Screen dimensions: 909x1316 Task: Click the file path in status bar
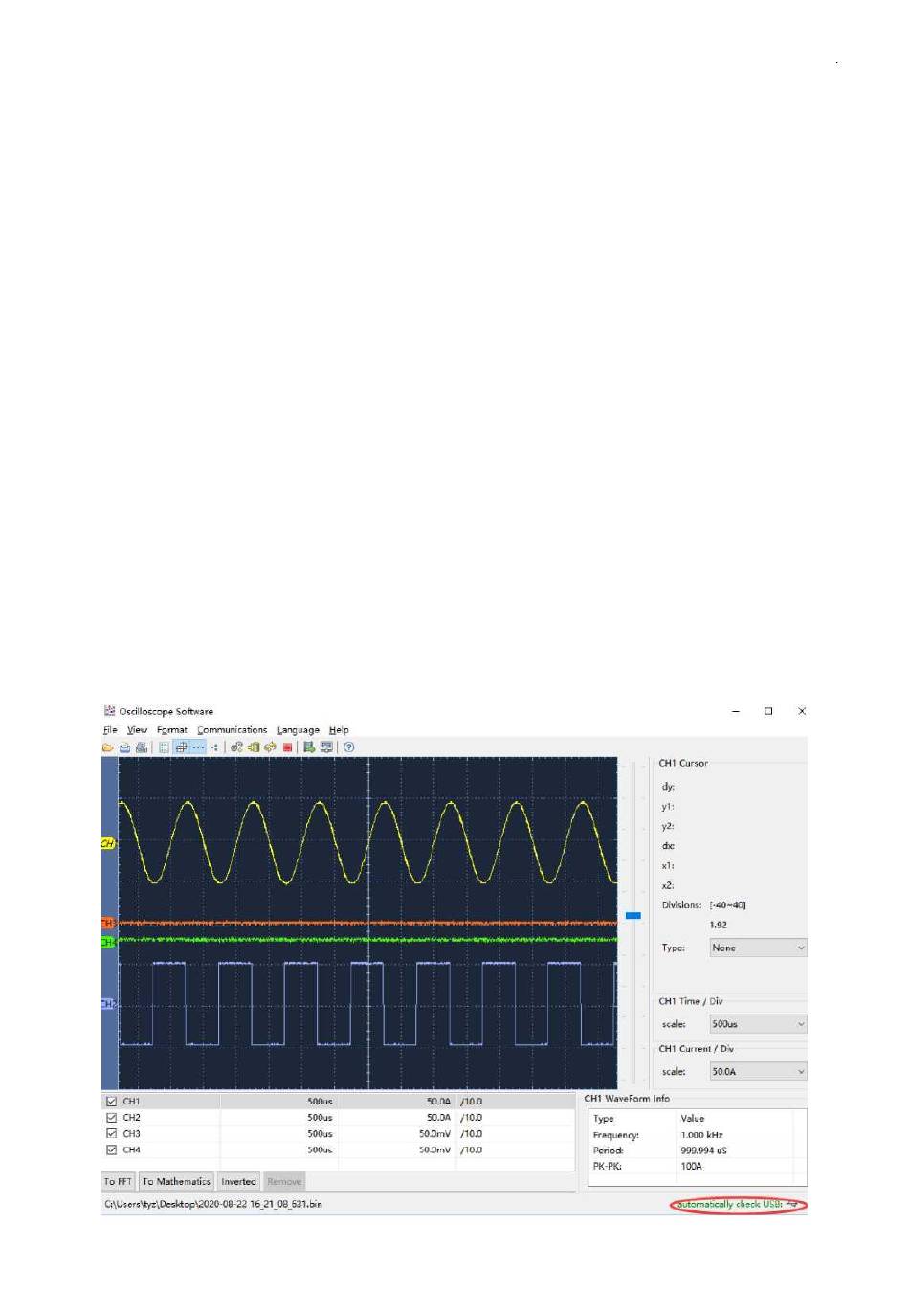(x=212, y=1205)
